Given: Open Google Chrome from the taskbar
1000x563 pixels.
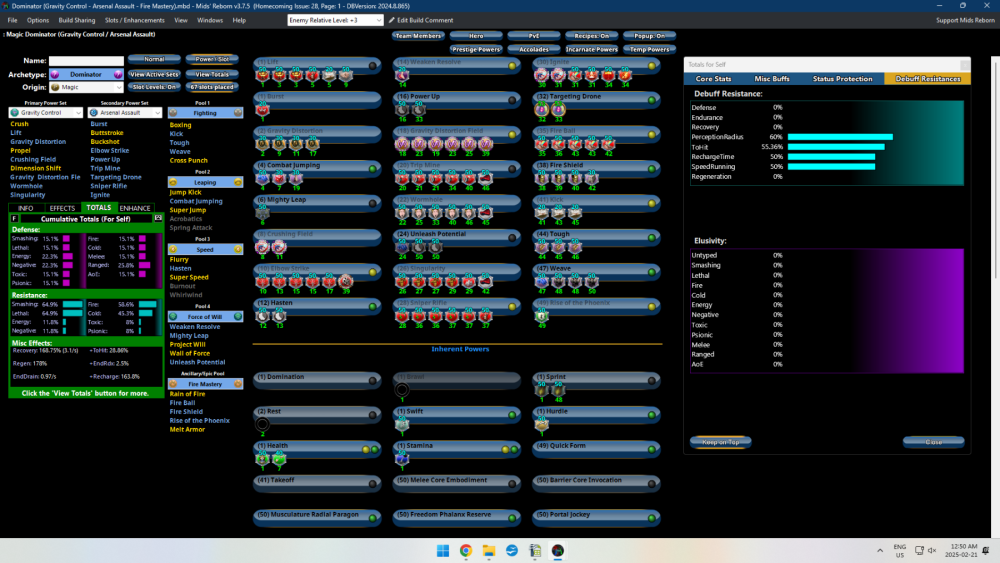Looking at the screenshot, I should point(466,551).
